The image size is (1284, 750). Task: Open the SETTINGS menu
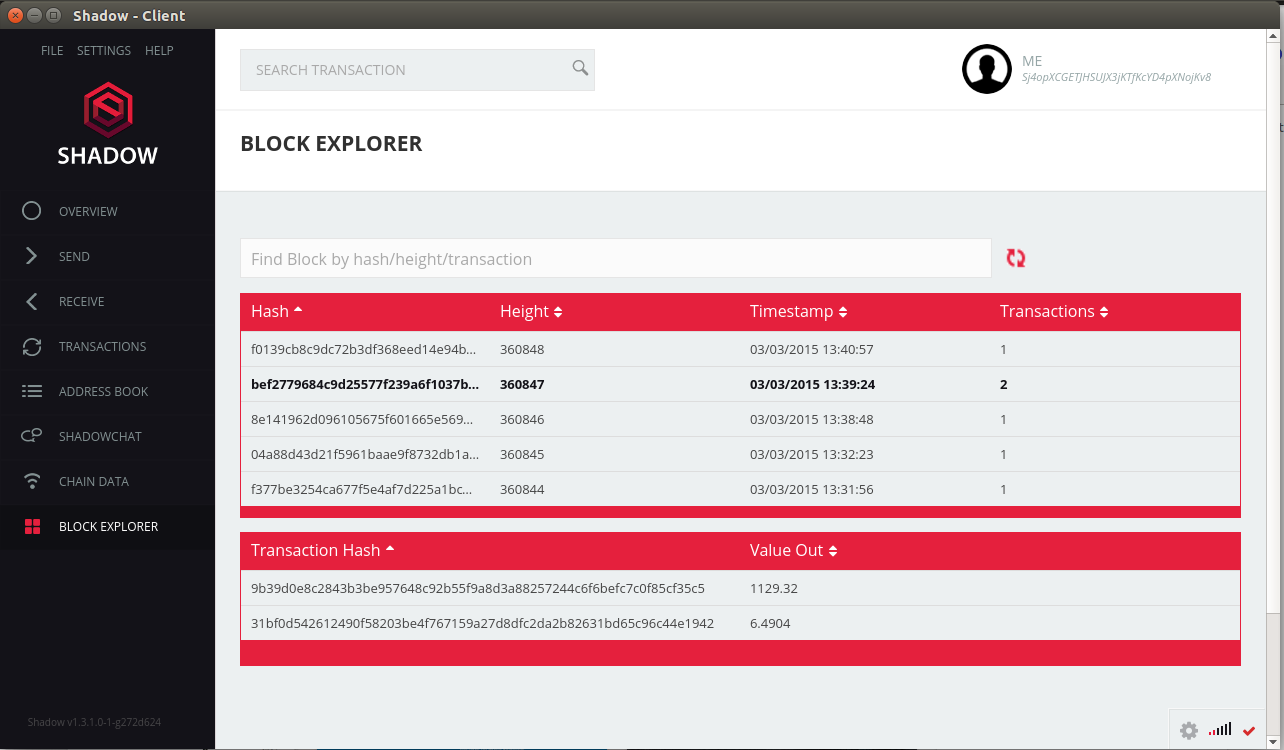coord(104,51)
